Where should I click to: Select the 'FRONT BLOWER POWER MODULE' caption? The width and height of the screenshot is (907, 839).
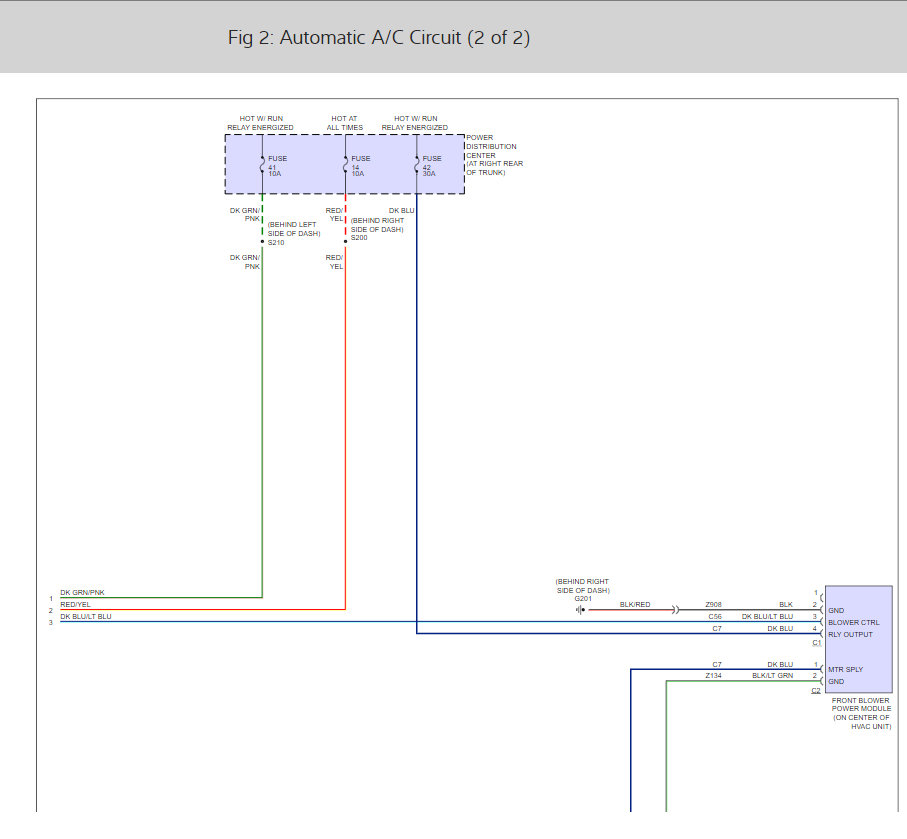[x=861, y=704]
